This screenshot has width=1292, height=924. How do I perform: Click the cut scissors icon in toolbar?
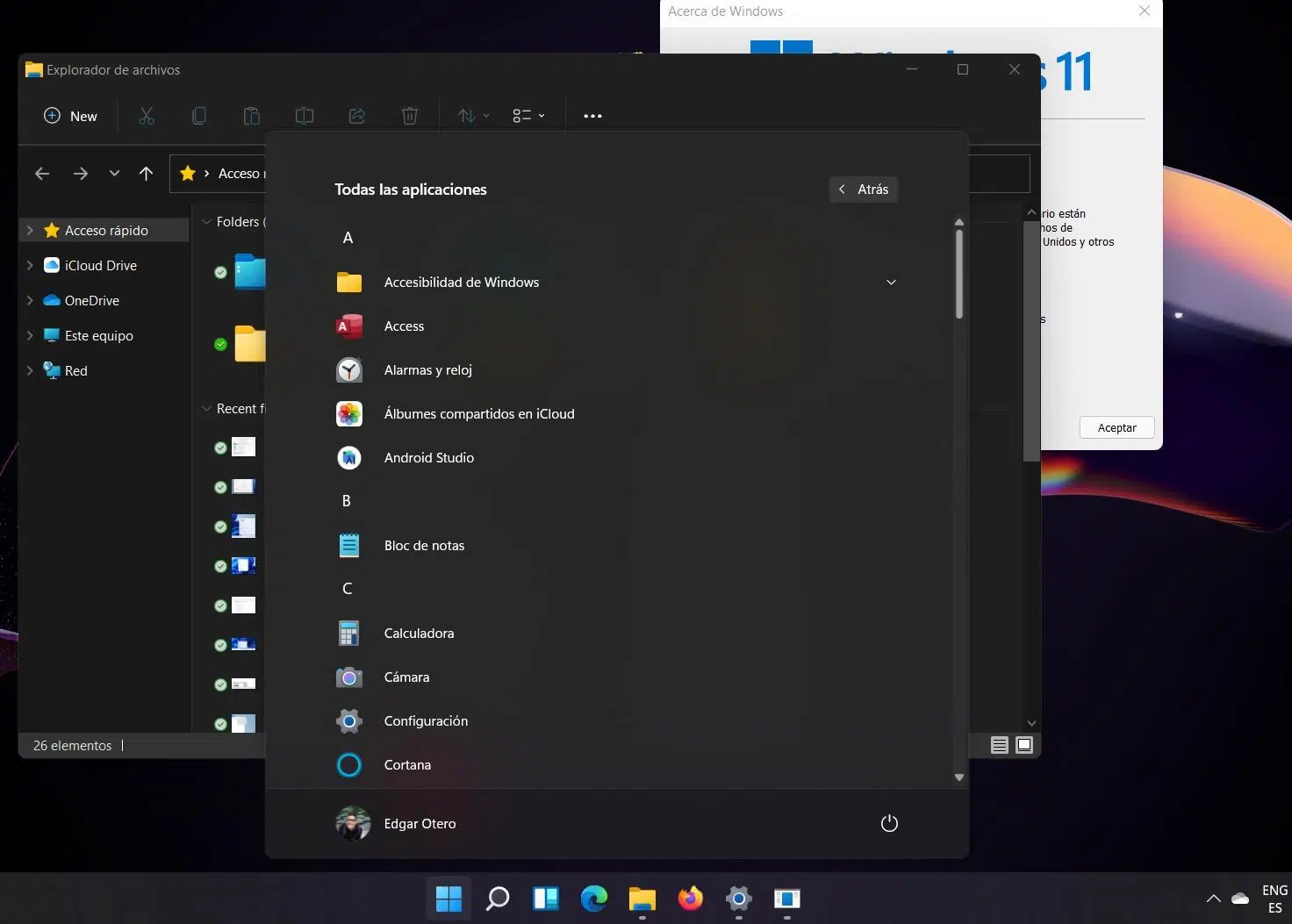[147, 116]
